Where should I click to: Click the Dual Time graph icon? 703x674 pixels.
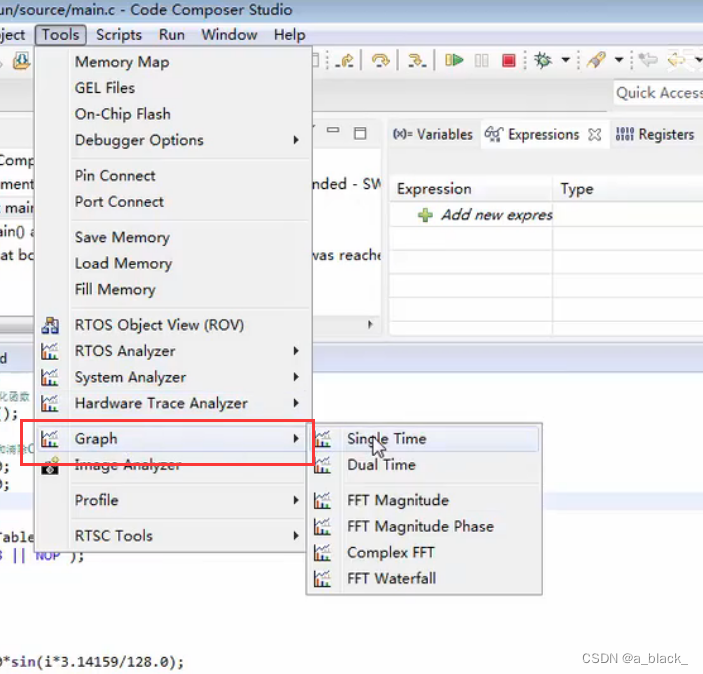point(322,465)
